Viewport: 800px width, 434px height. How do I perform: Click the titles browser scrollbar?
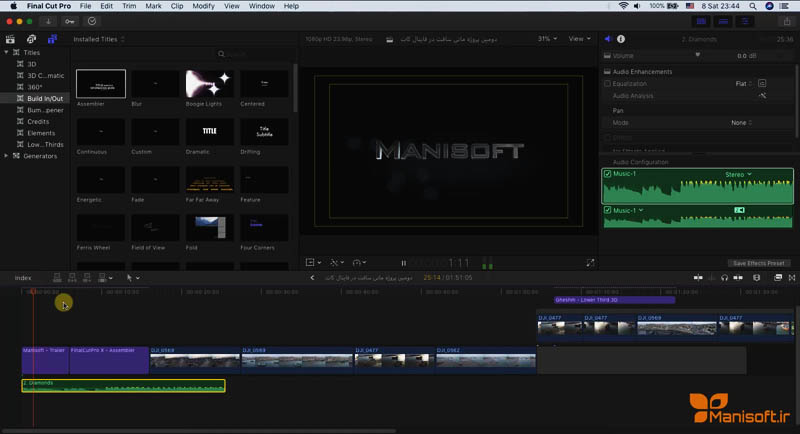(295, 87)
